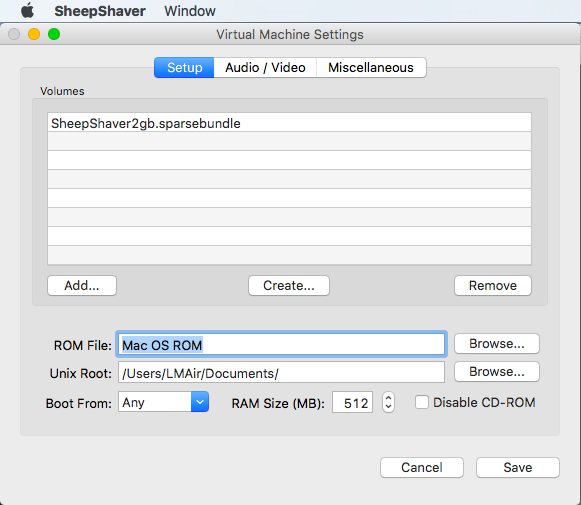Click into the ROM File field
This screenshot has width=581, height=505.
click(281, 345)
